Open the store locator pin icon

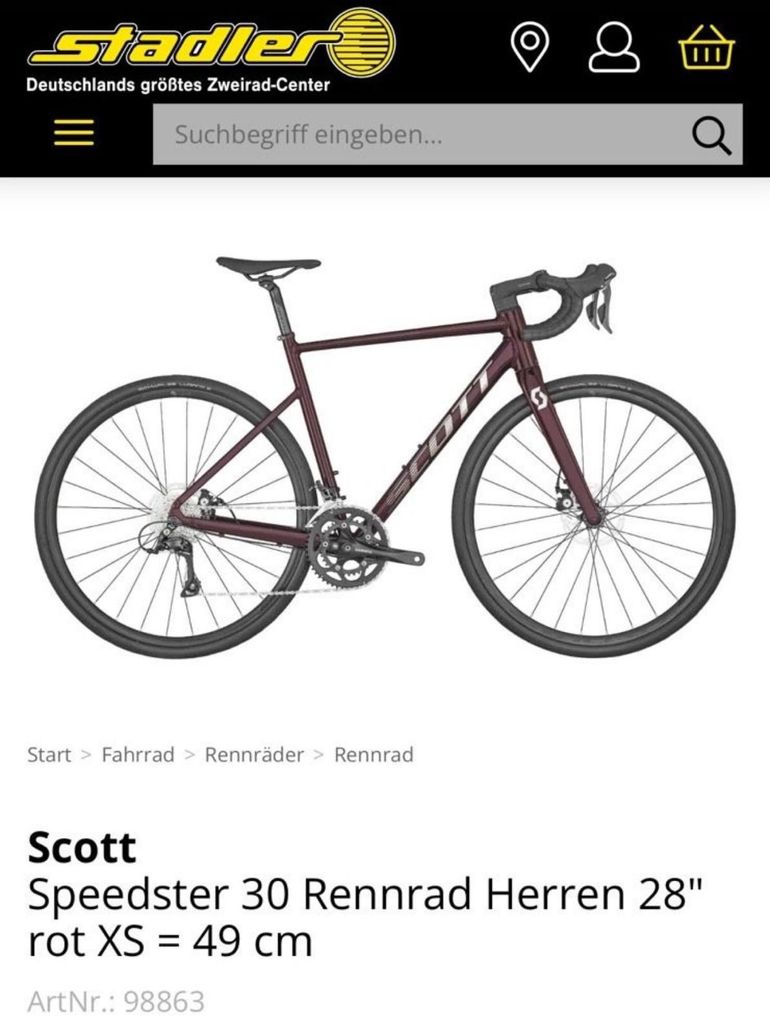(x=530, y=47)
